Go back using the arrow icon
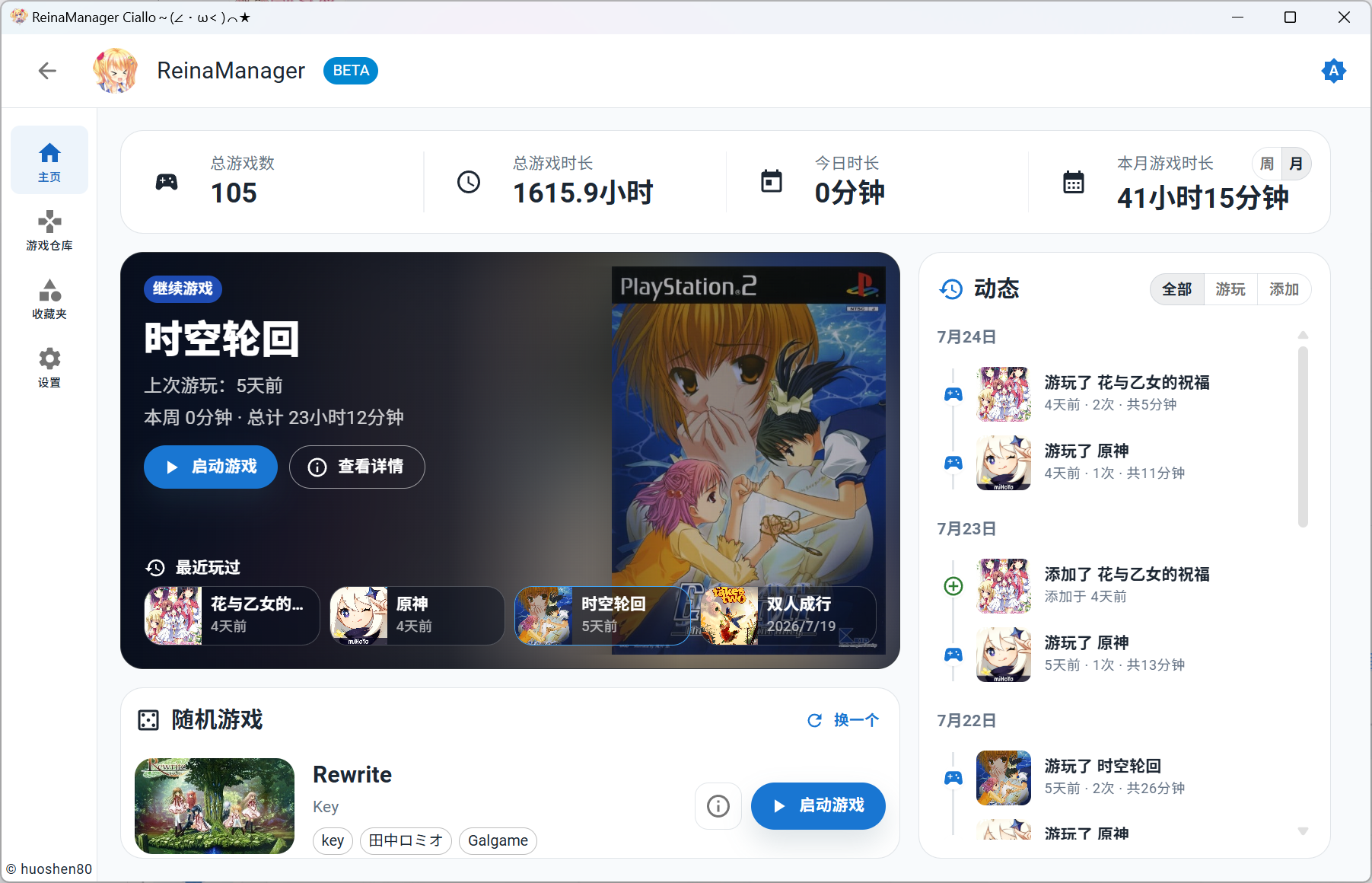This screenshot has height=883, width=1372. [47, 71]
